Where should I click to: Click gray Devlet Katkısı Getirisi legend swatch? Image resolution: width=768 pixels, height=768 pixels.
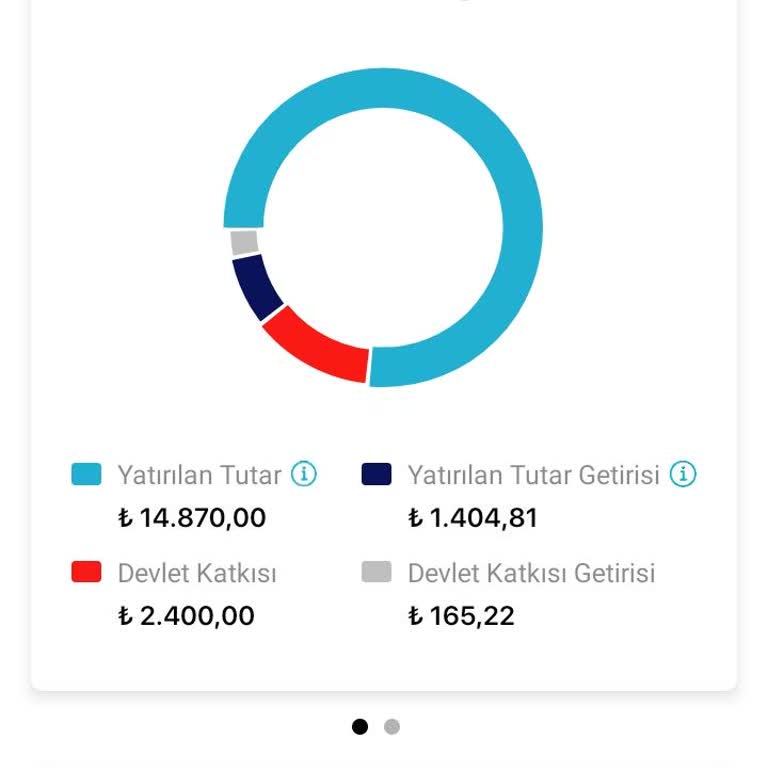pyautogui.click(x=376, y=572)
